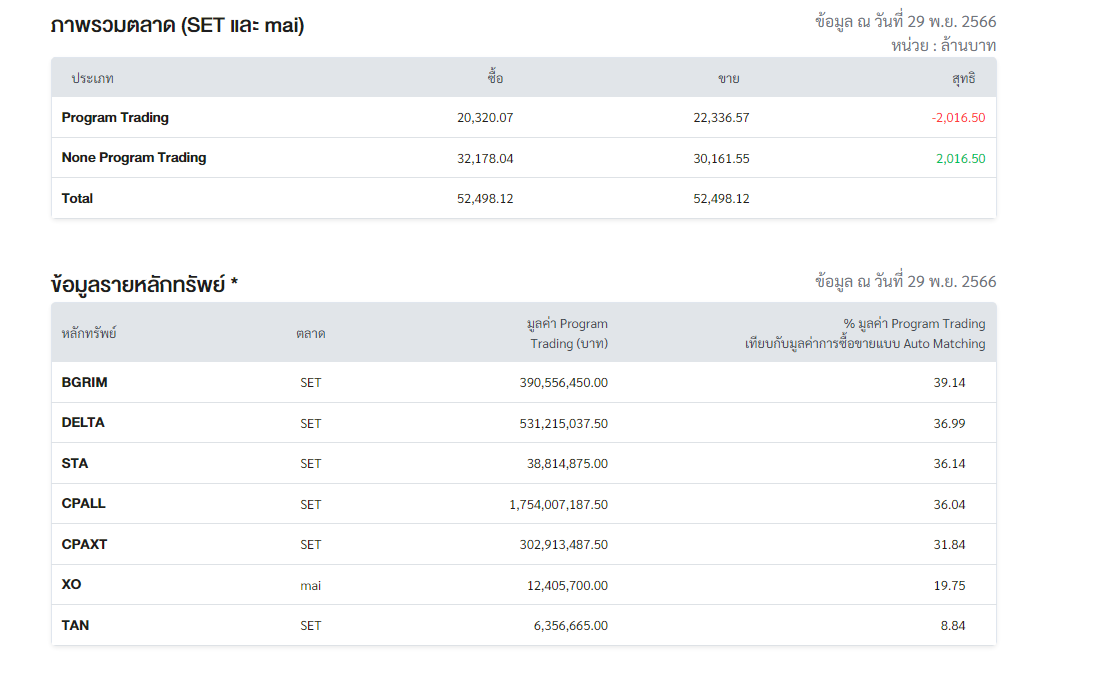
Task: Click STA trading value 38,814,875.00
Action: 568,464
